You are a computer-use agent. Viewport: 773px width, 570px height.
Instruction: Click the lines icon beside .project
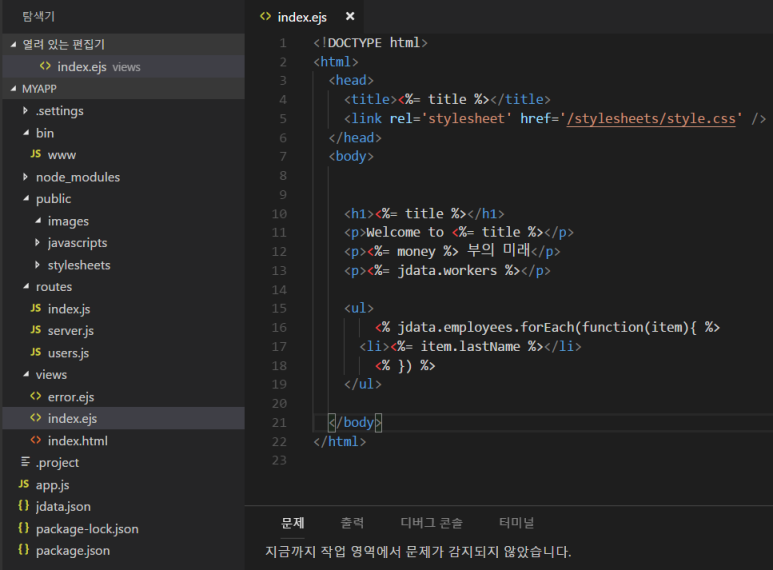click(x=25, y=463)
